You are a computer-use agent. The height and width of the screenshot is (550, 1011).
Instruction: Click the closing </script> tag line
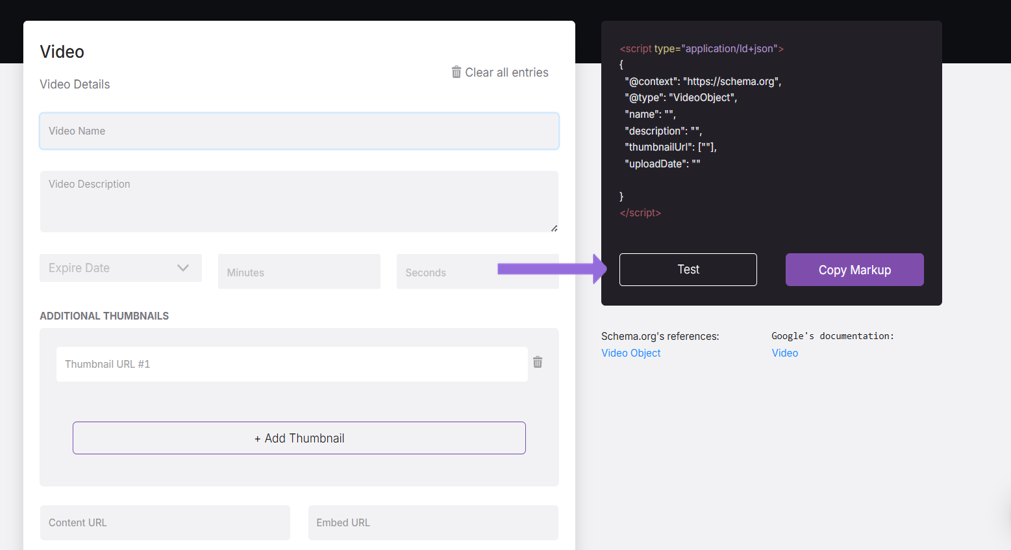640,213
